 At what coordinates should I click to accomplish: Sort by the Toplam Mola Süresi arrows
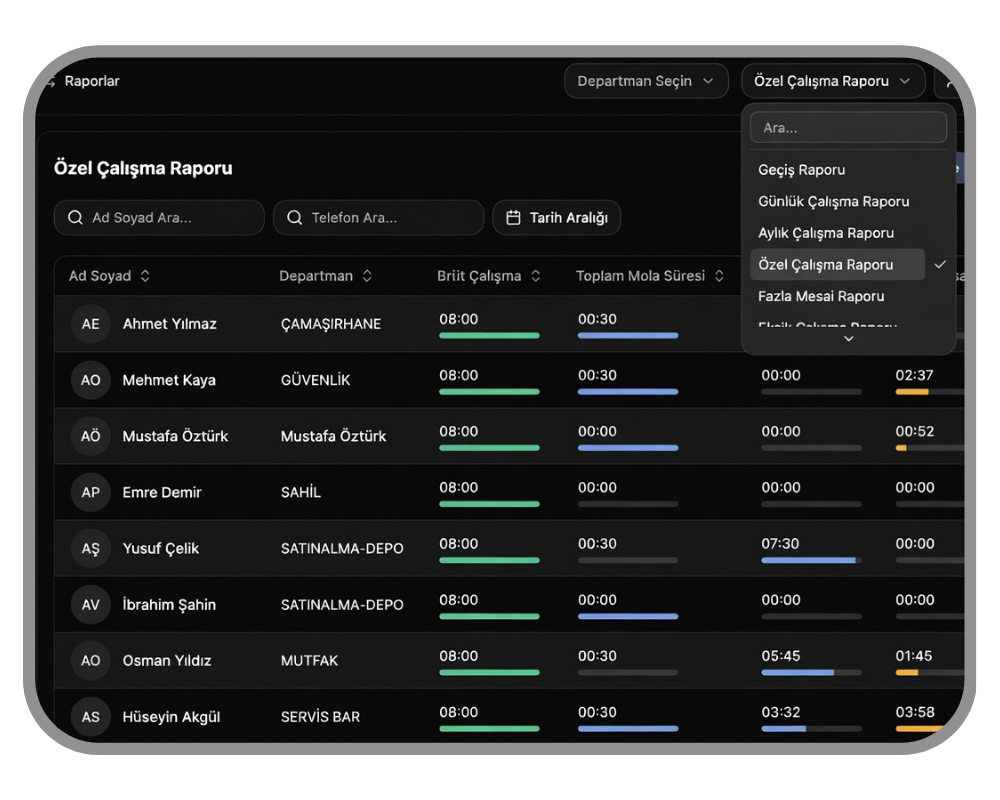[x=719, y=276]
